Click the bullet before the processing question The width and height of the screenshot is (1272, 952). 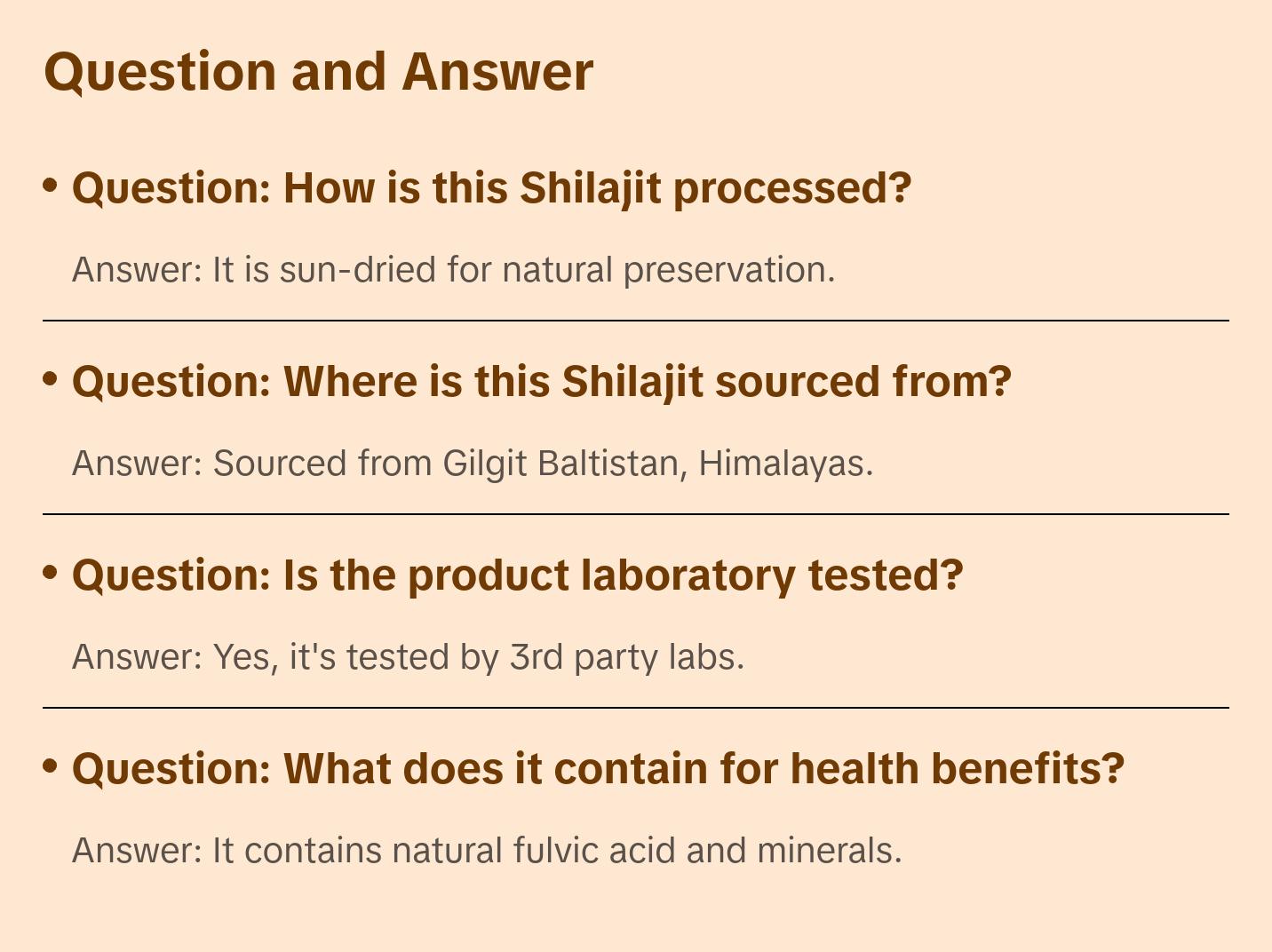point(51,186)
